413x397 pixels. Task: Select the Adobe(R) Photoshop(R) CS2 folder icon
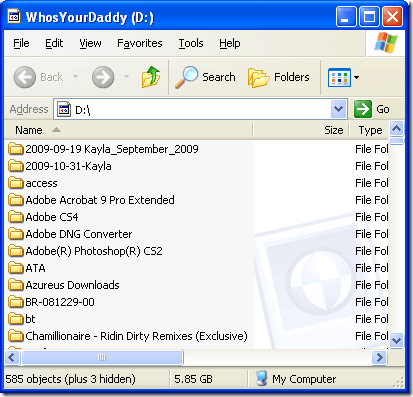coord(16,251)
